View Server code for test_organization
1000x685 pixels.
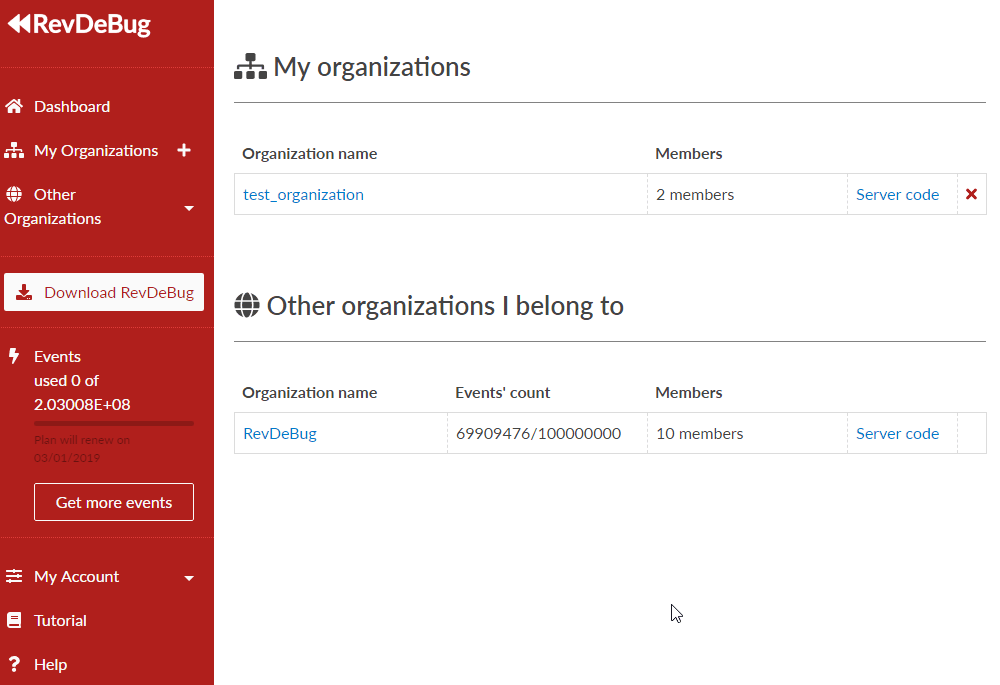(x=897, y=195)
